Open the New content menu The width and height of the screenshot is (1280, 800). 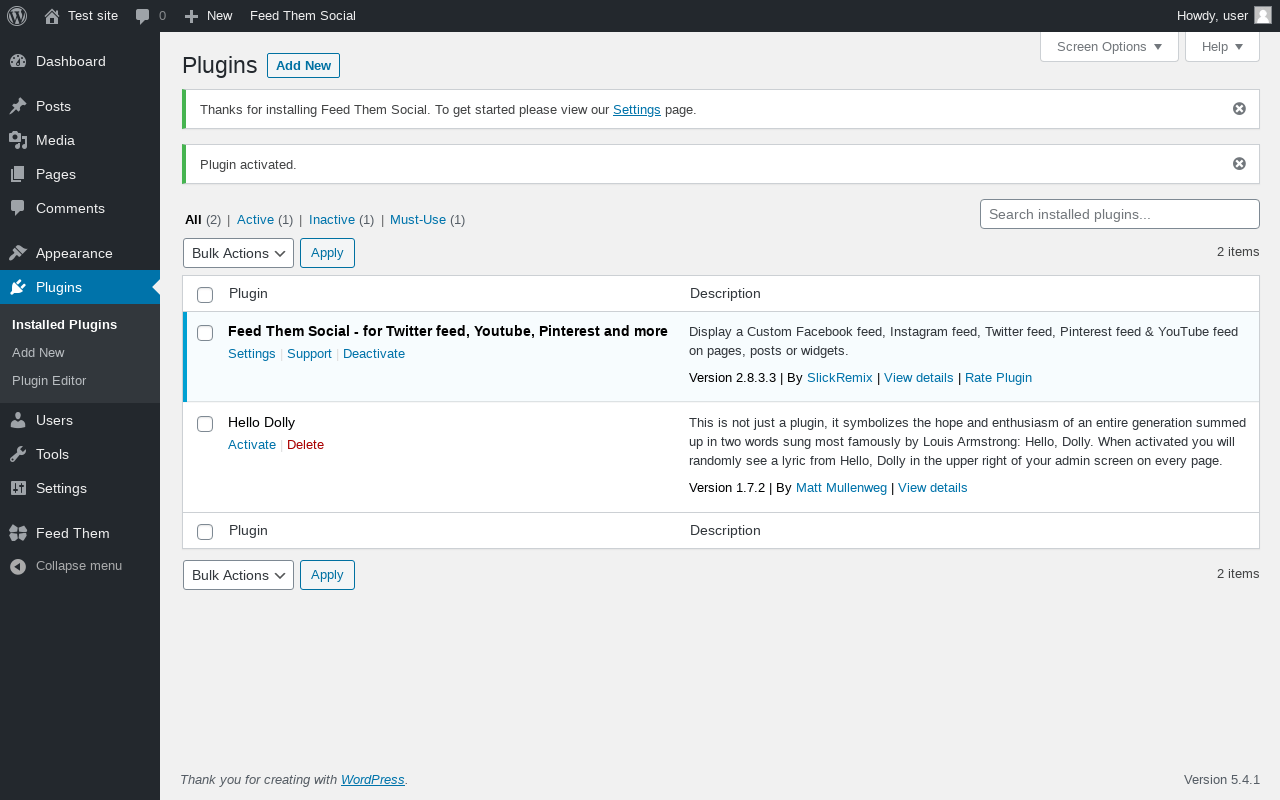[208, 16]
